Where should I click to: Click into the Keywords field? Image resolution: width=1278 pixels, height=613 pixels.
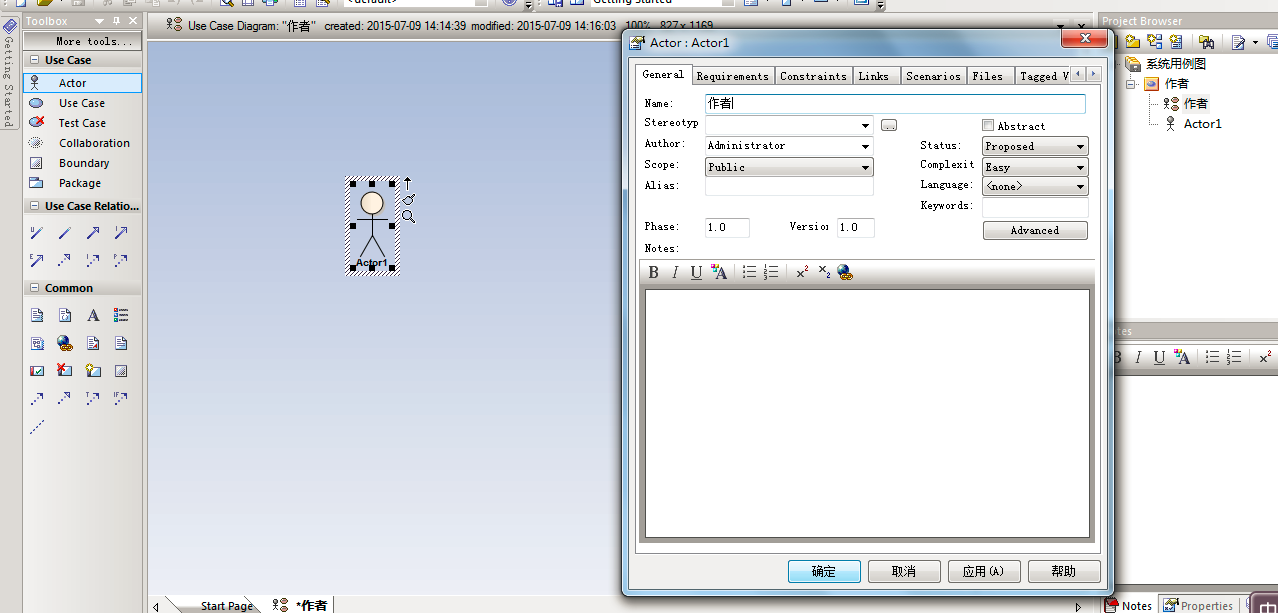[1035, 207]
